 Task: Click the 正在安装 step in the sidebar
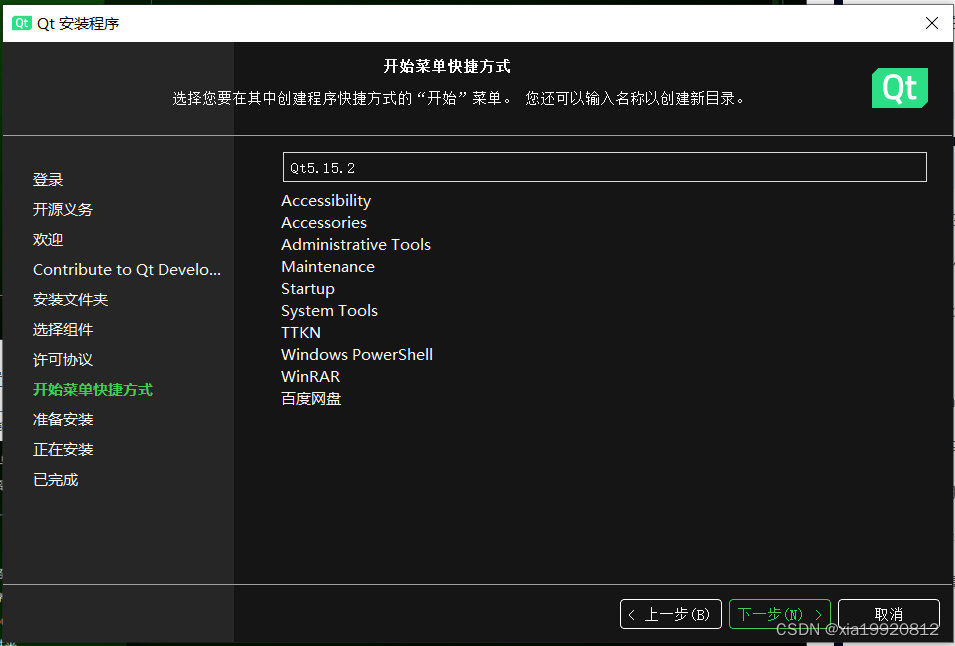pyautogui.click(x=63, y=449)
